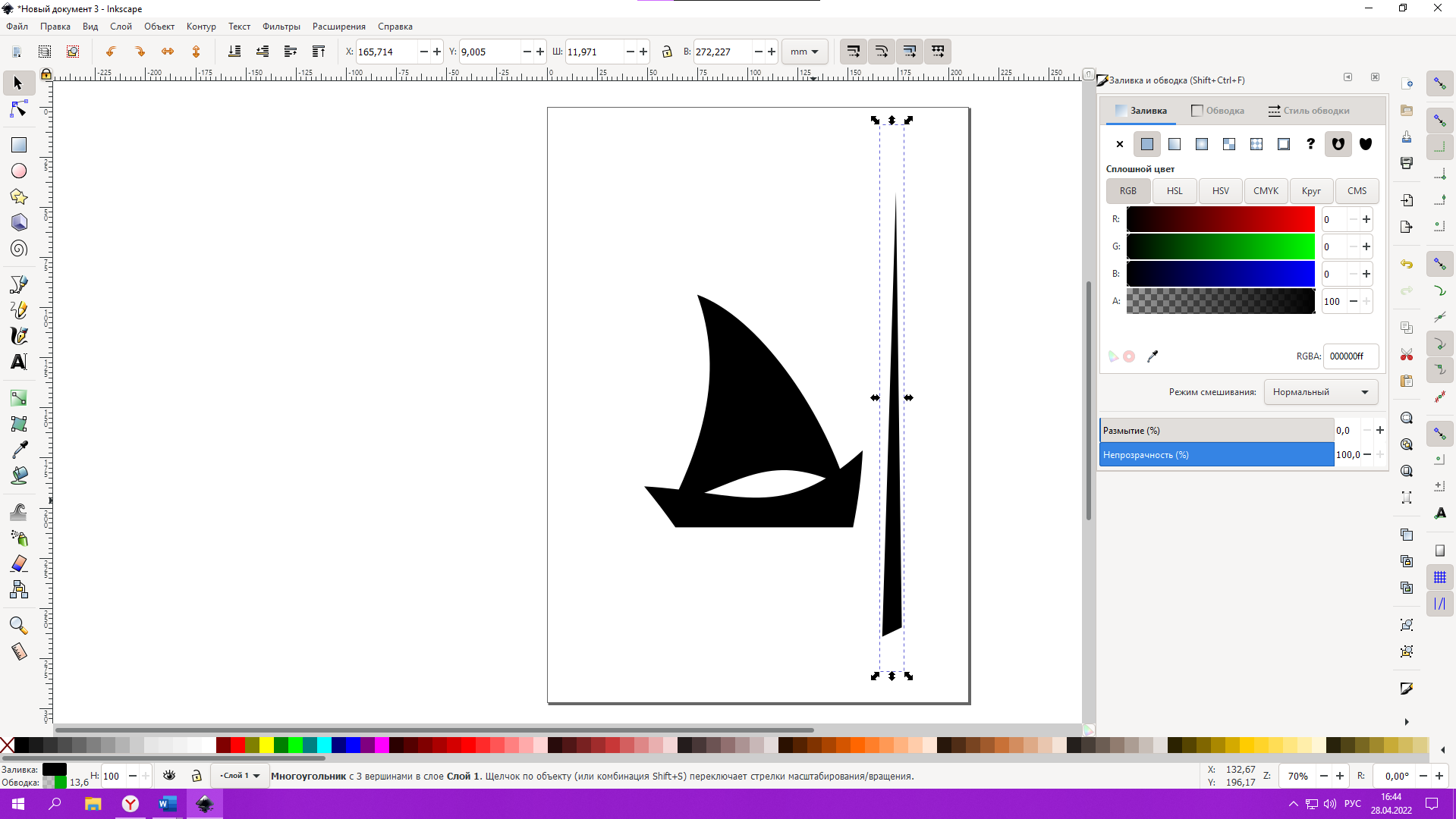
Task: Switch color mode to HSL
Action: click(1175, 191)
